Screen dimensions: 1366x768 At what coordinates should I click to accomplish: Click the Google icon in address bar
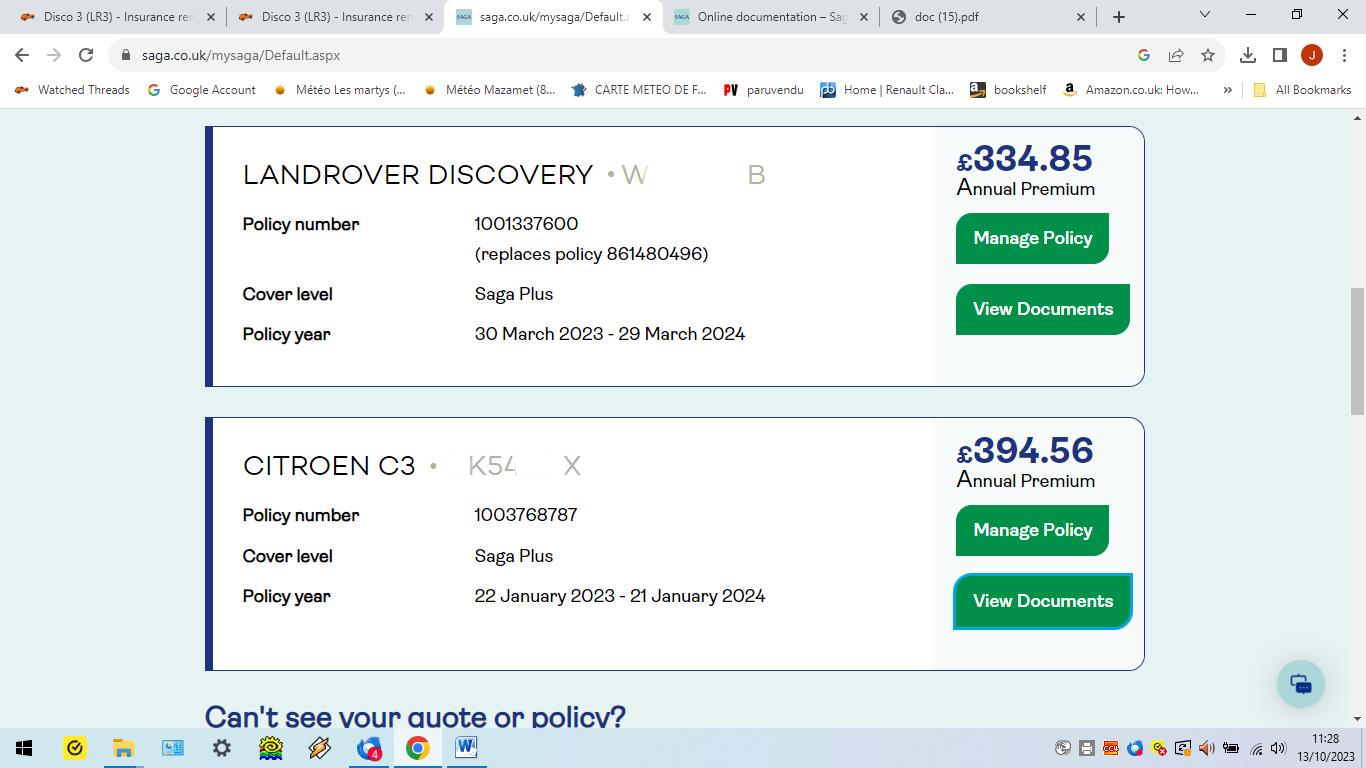coord(1144,55)
